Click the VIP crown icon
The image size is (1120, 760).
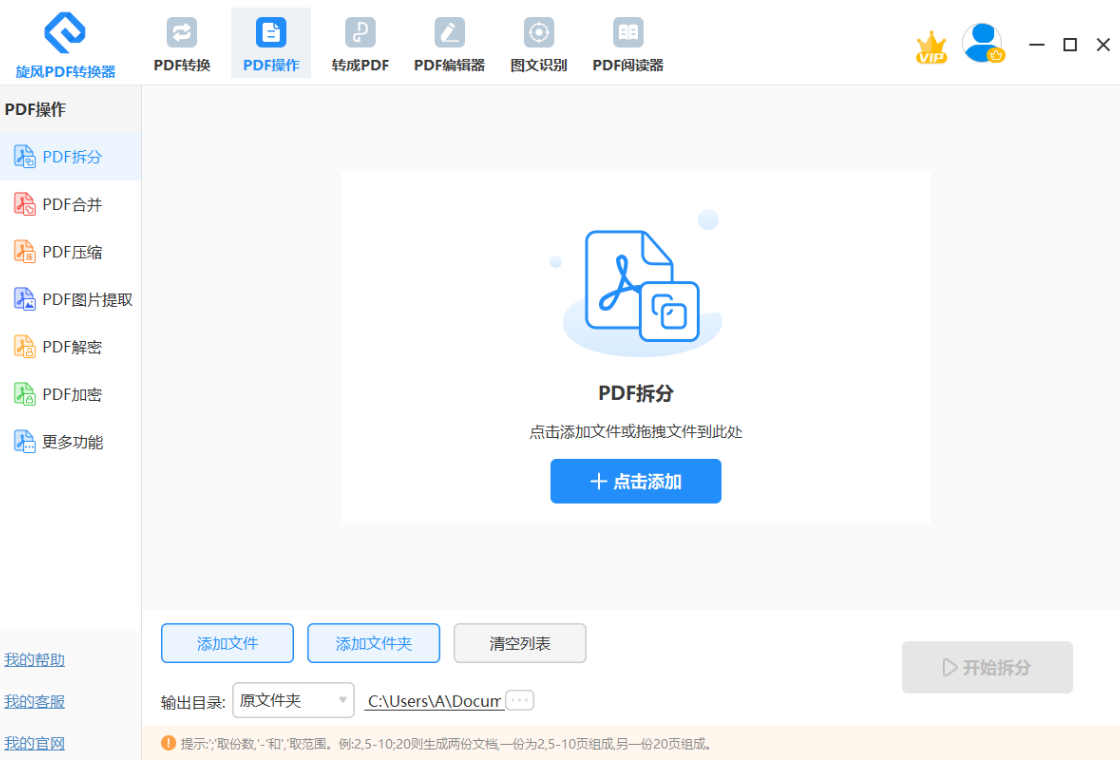pyautogui.click(x=931, y=47)
